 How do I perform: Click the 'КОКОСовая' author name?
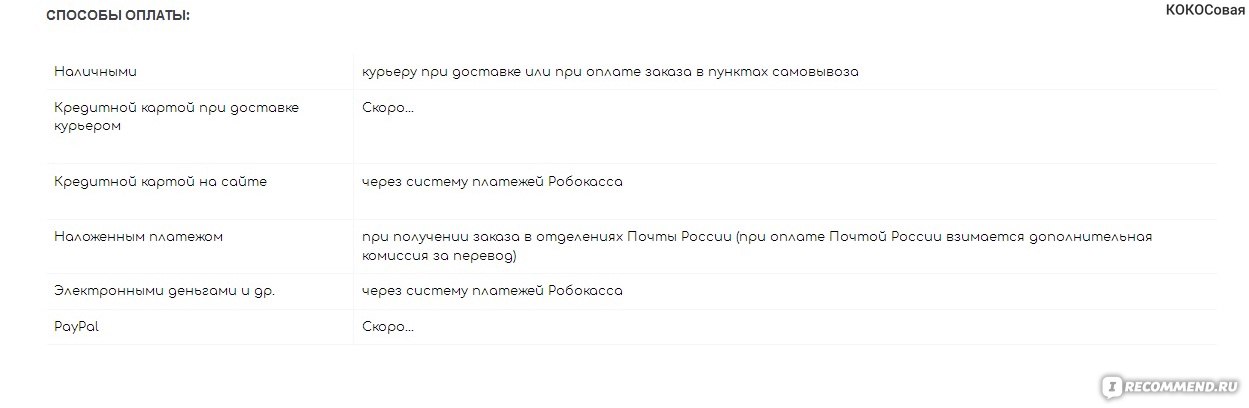click(x=1205, y=10)
